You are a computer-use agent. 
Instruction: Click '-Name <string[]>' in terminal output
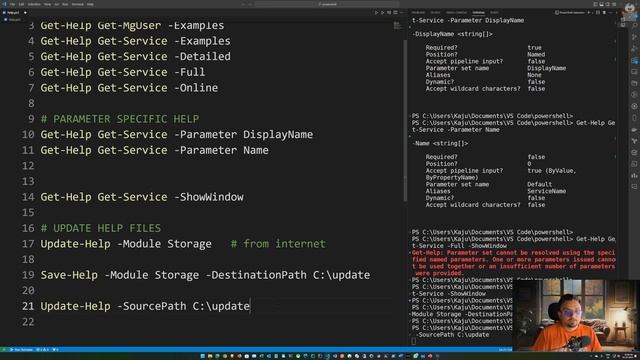[440, 143]
